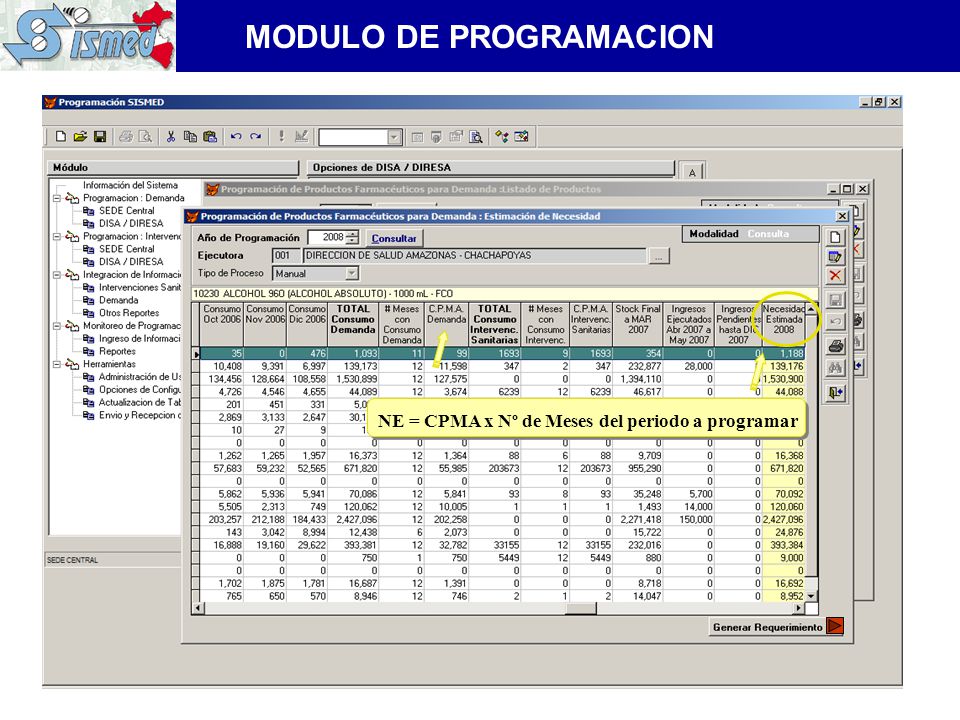
Task: Click red X delete icon in side panel
Action: point(835,276)
